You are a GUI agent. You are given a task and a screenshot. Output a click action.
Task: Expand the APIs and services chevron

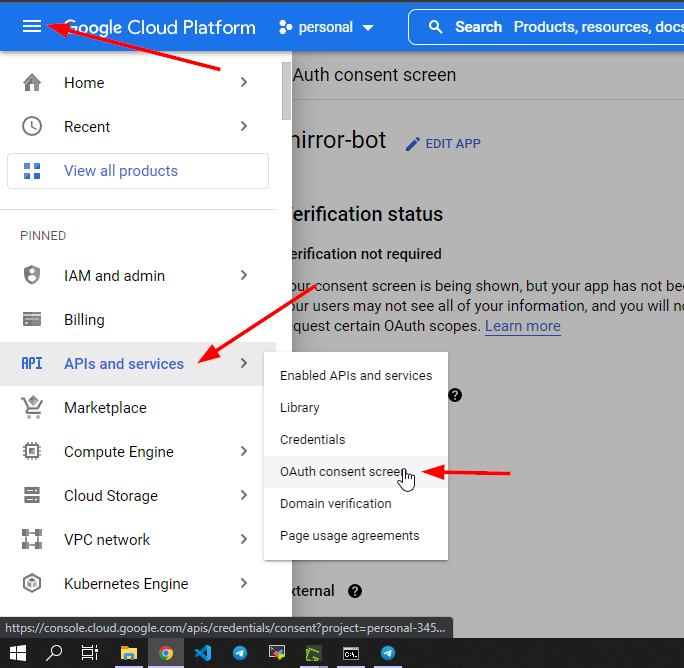click(244, 363)
